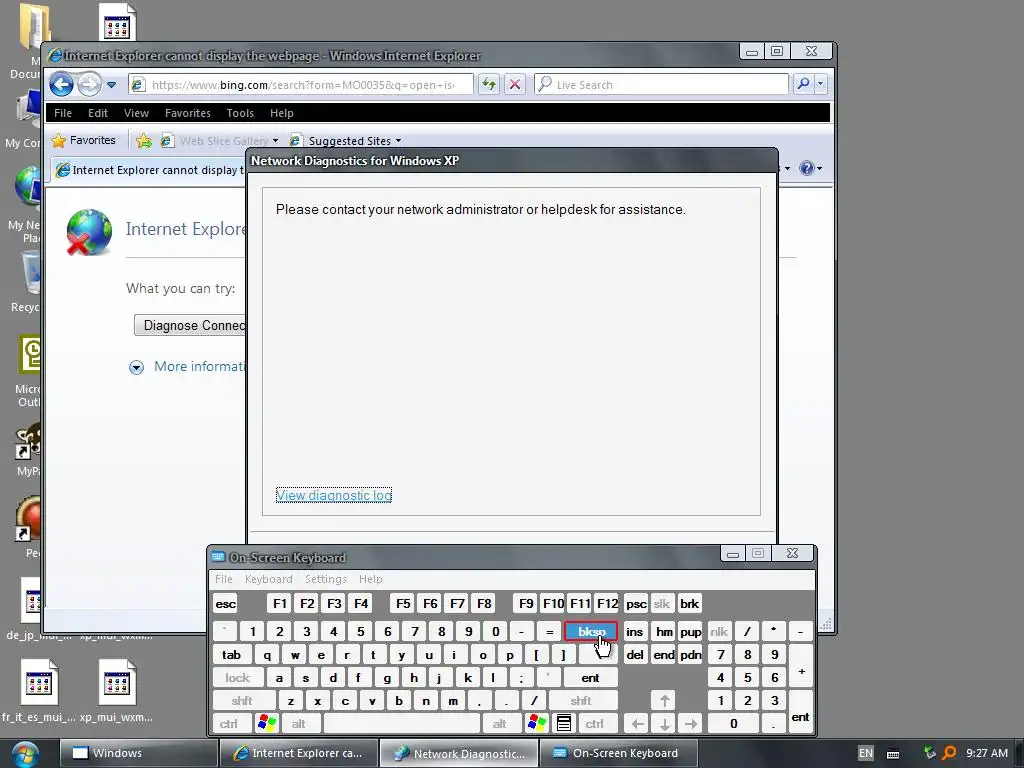
Task: Click Internet Explorer's Forward arrow button
Action: click(89, 84)
